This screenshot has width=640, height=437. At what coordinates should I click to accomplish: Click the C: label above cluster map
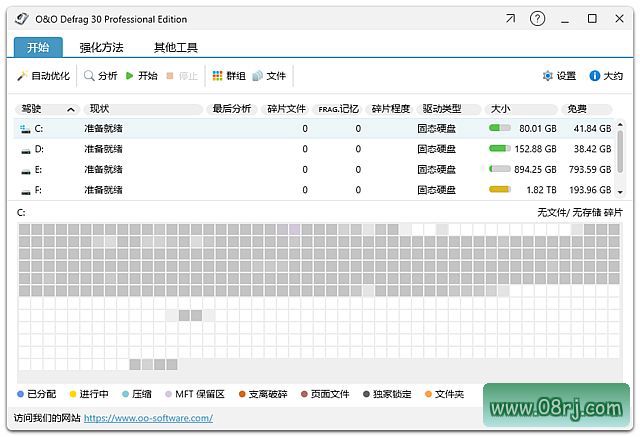pyautogui.click(x=21, y=213)
